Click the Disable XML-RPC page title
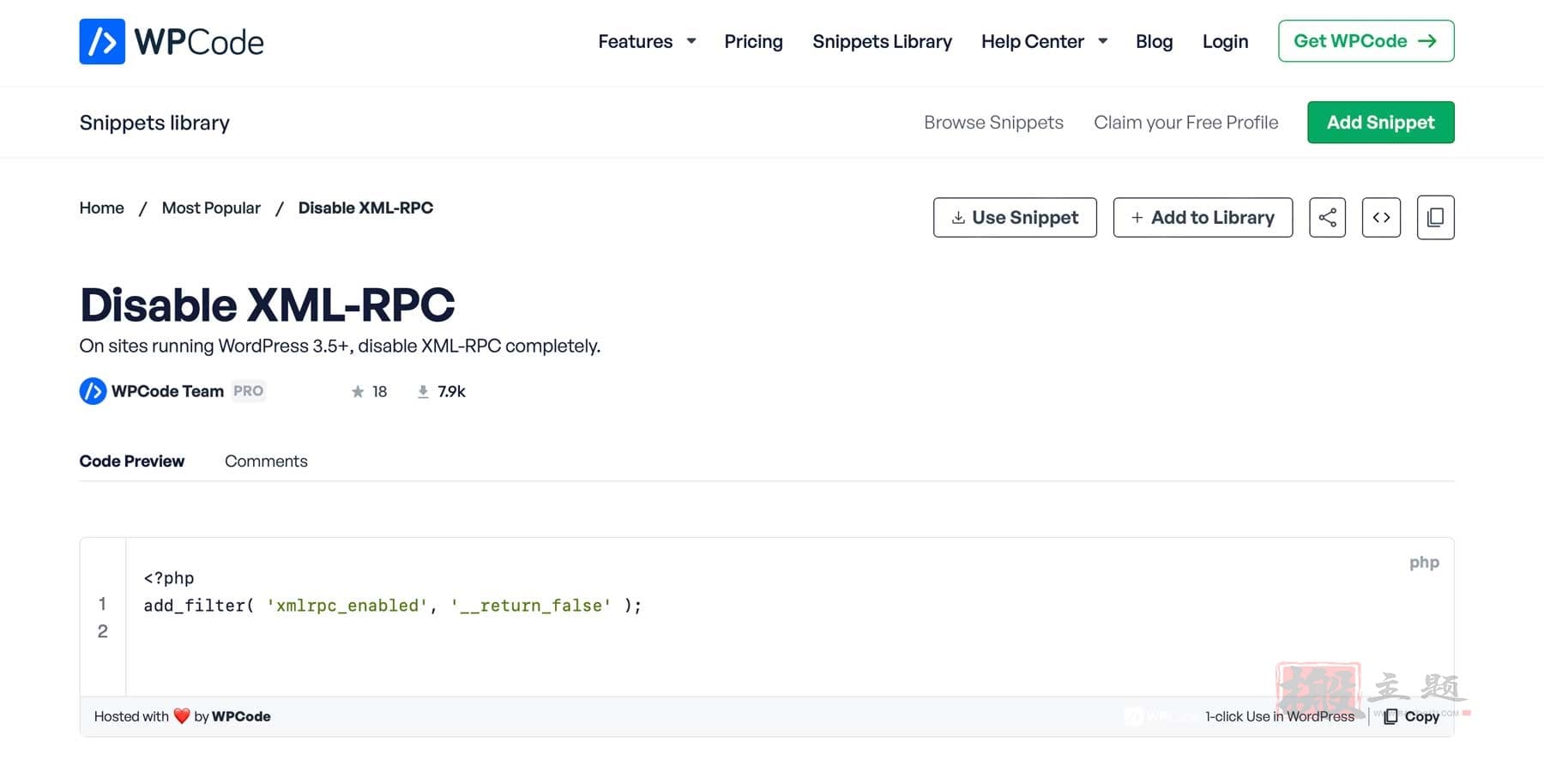The image size is (1544, 784). pos(267,305)
